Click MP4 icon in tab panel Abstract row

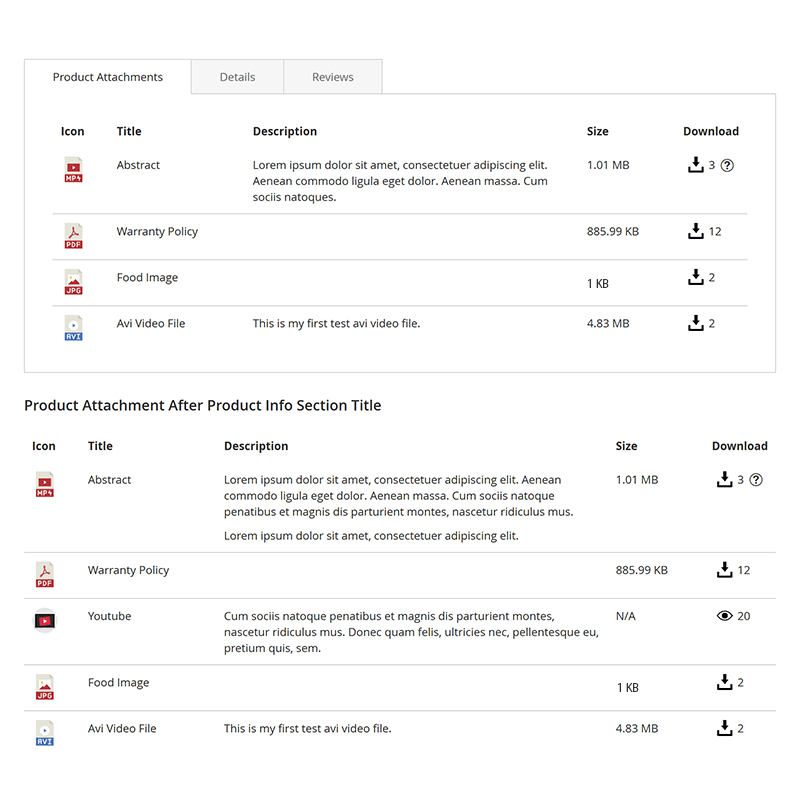coord(73,170)
